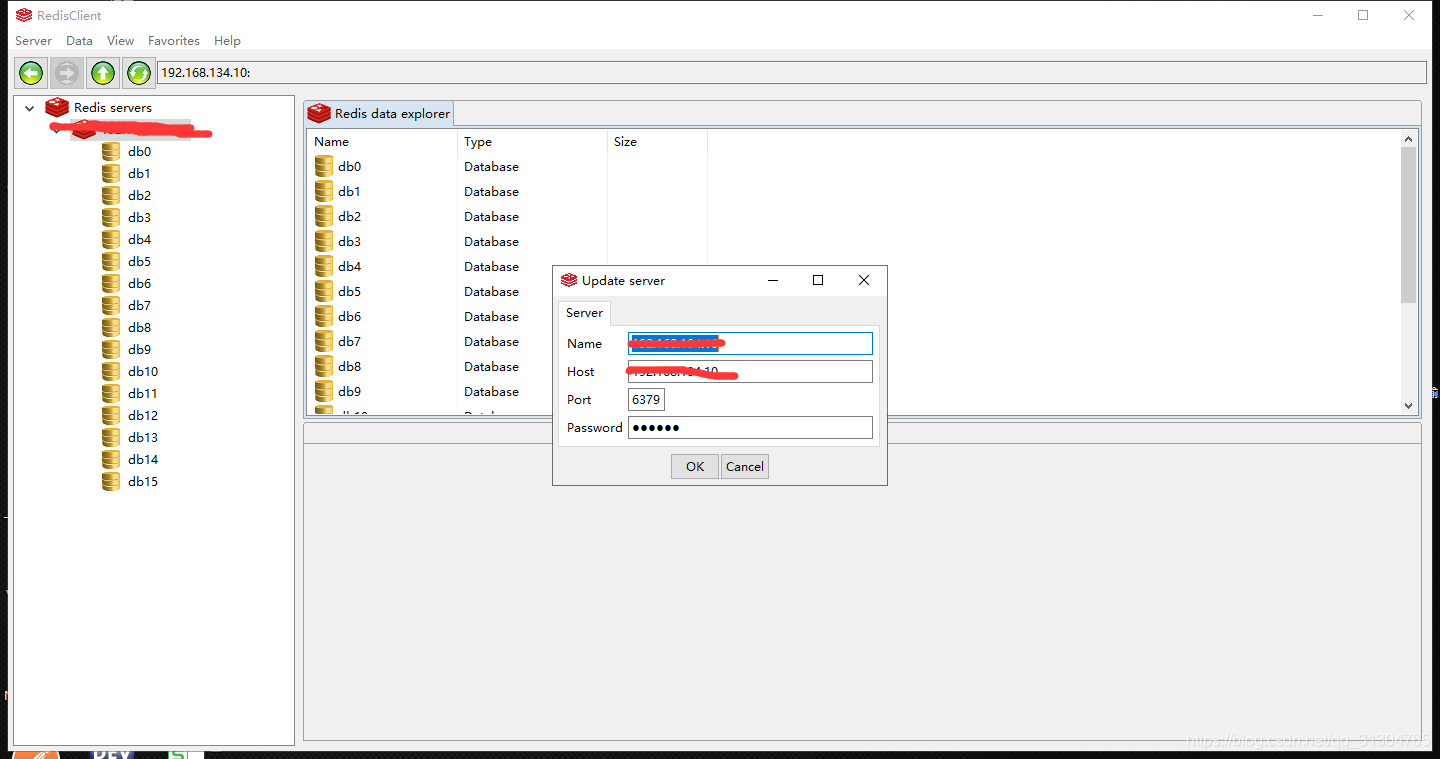Maximize the Update server dialog
Viewport: 1440px width, 759px height.
(818, 280)
